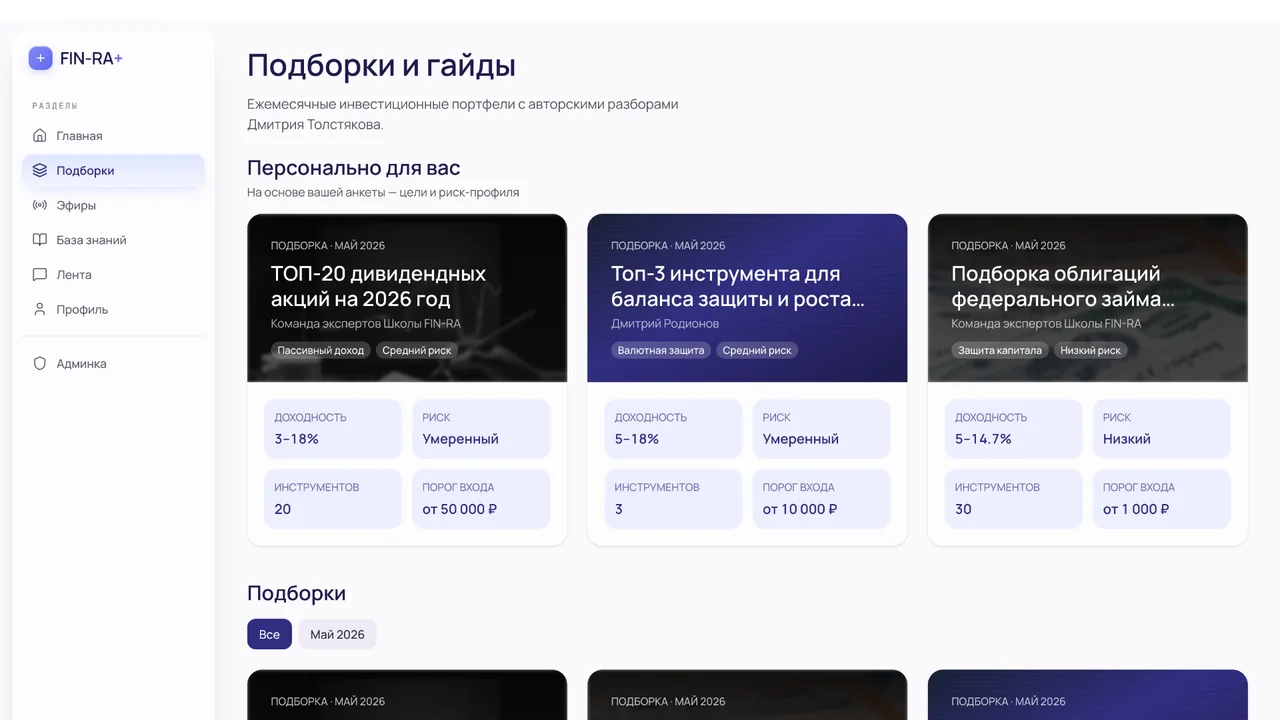1280x720 pixels.
Task: Click the Персонально для вас heading
Action: [354, 168]
